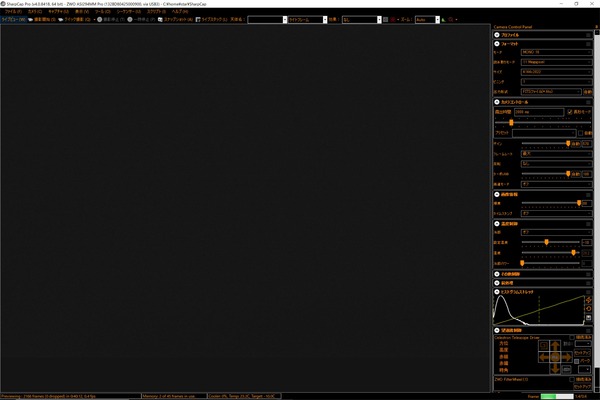600x400 pixels.
Task: Toggle the 自動 checkbox beside preset dropdown
Action: pyautogui.click(x=580, y=133)
